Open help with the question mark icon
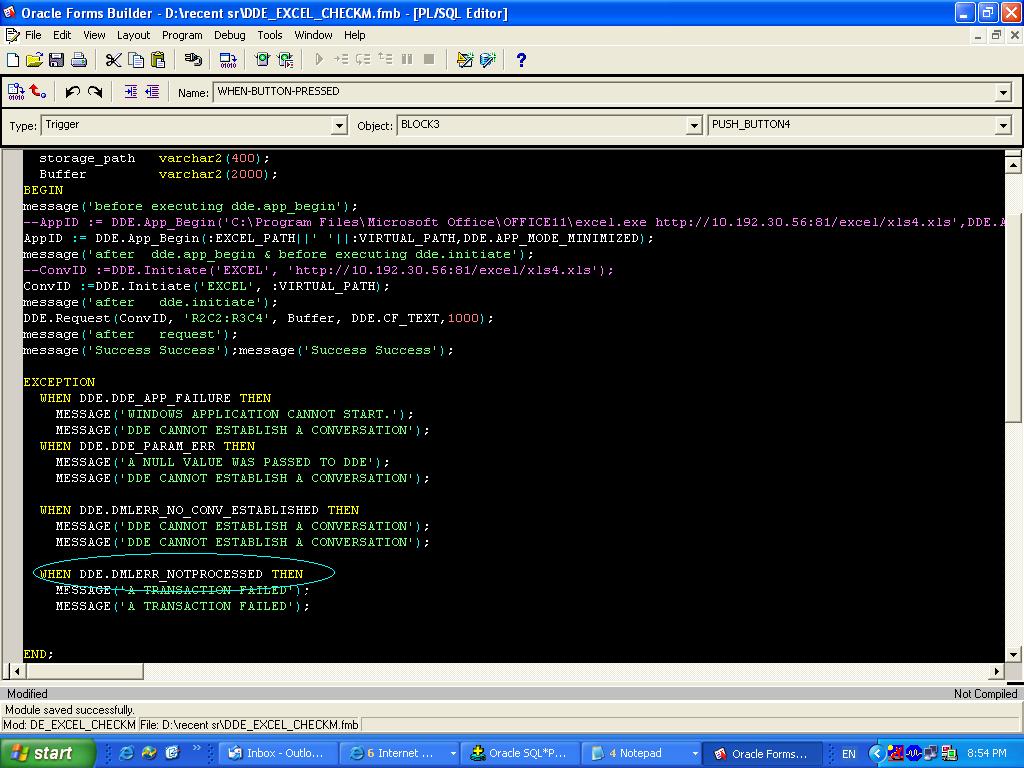Screen dimensions: 1024x768 tap(521, 60)
